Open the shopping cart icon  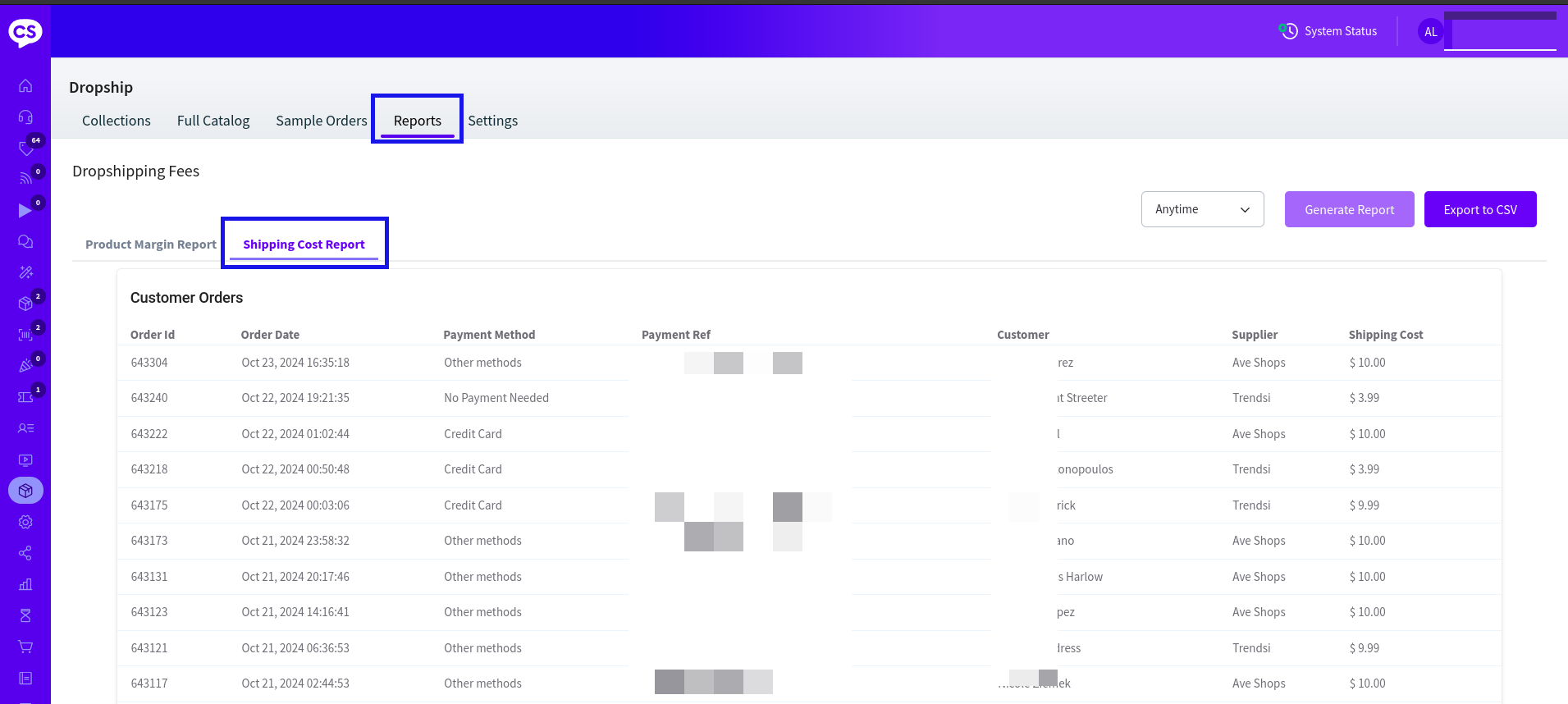[x=25, y=647]
